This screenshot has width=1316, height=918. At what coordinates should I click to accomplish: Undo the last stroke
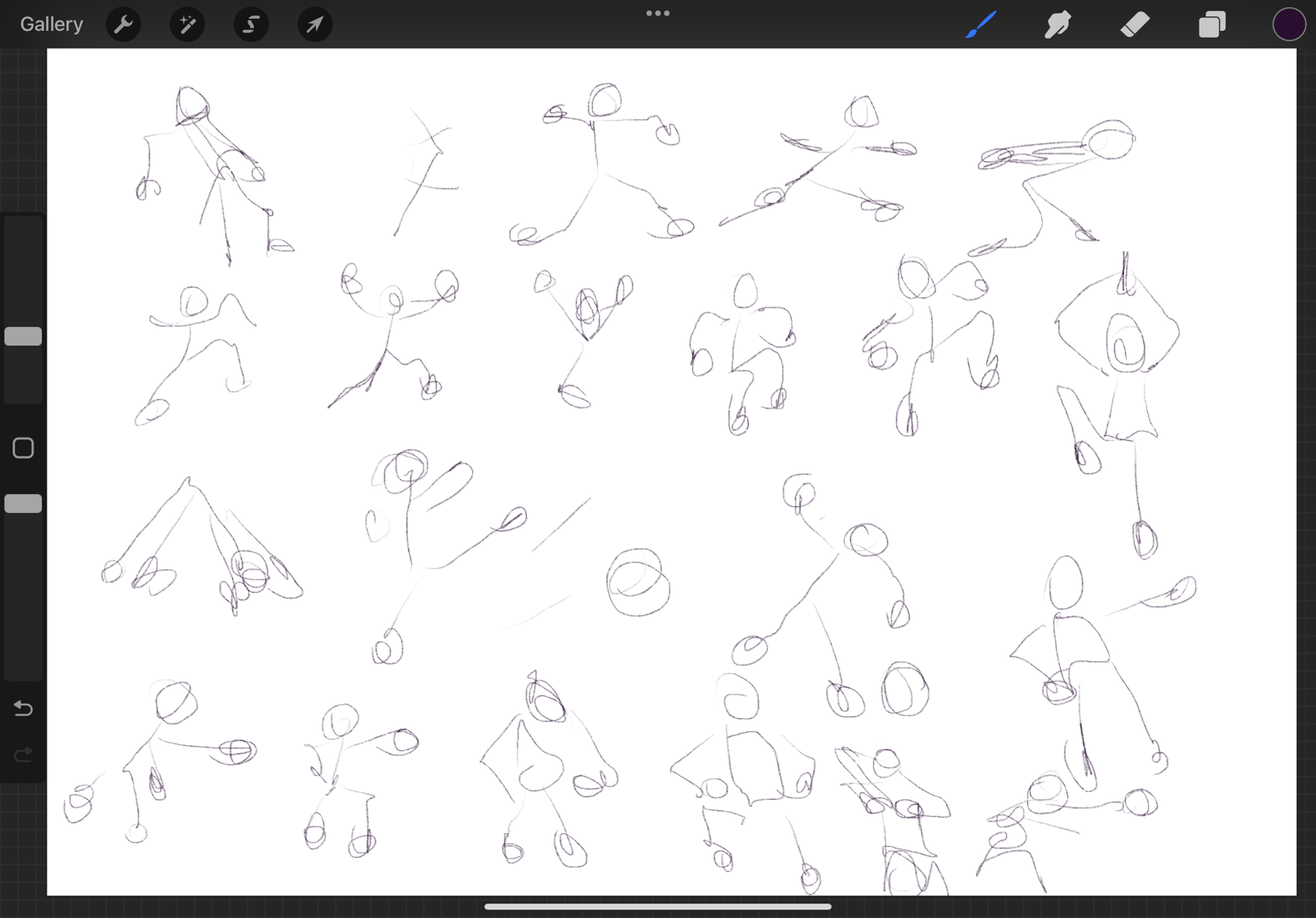(x=23, y=708)
